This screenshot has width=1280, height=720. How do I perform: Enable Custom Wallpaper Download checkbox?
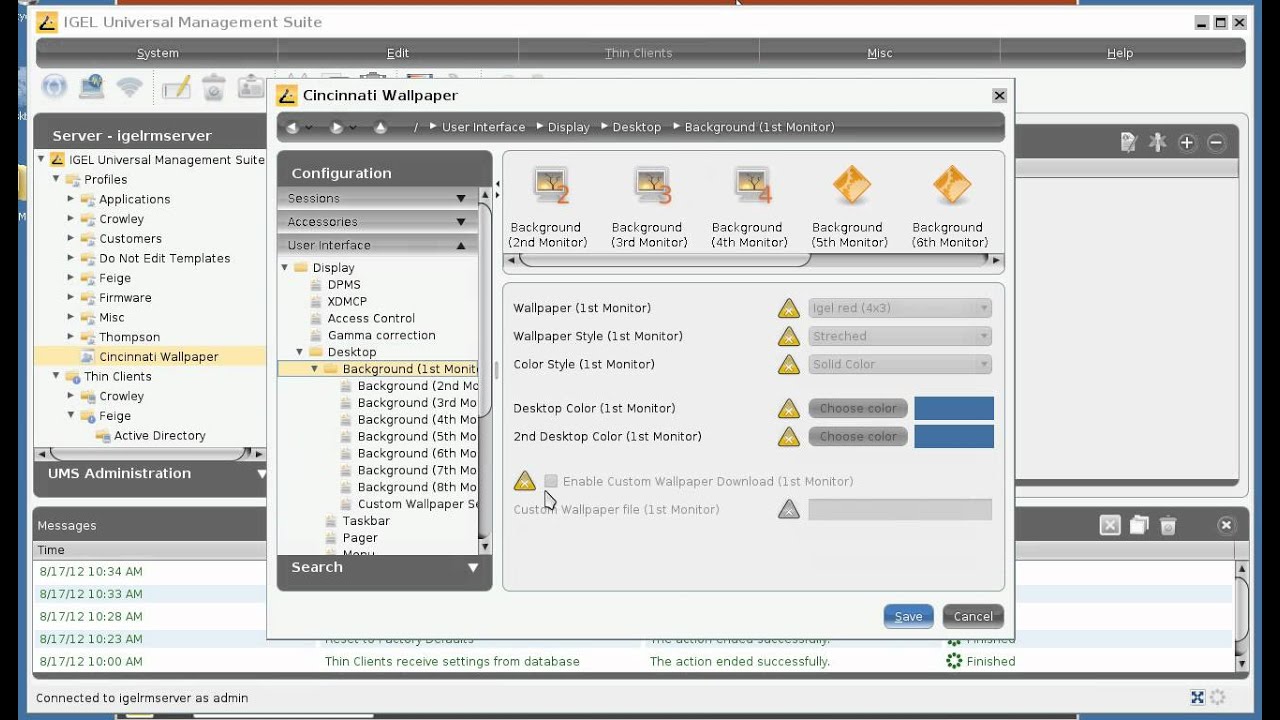[551, 481]
